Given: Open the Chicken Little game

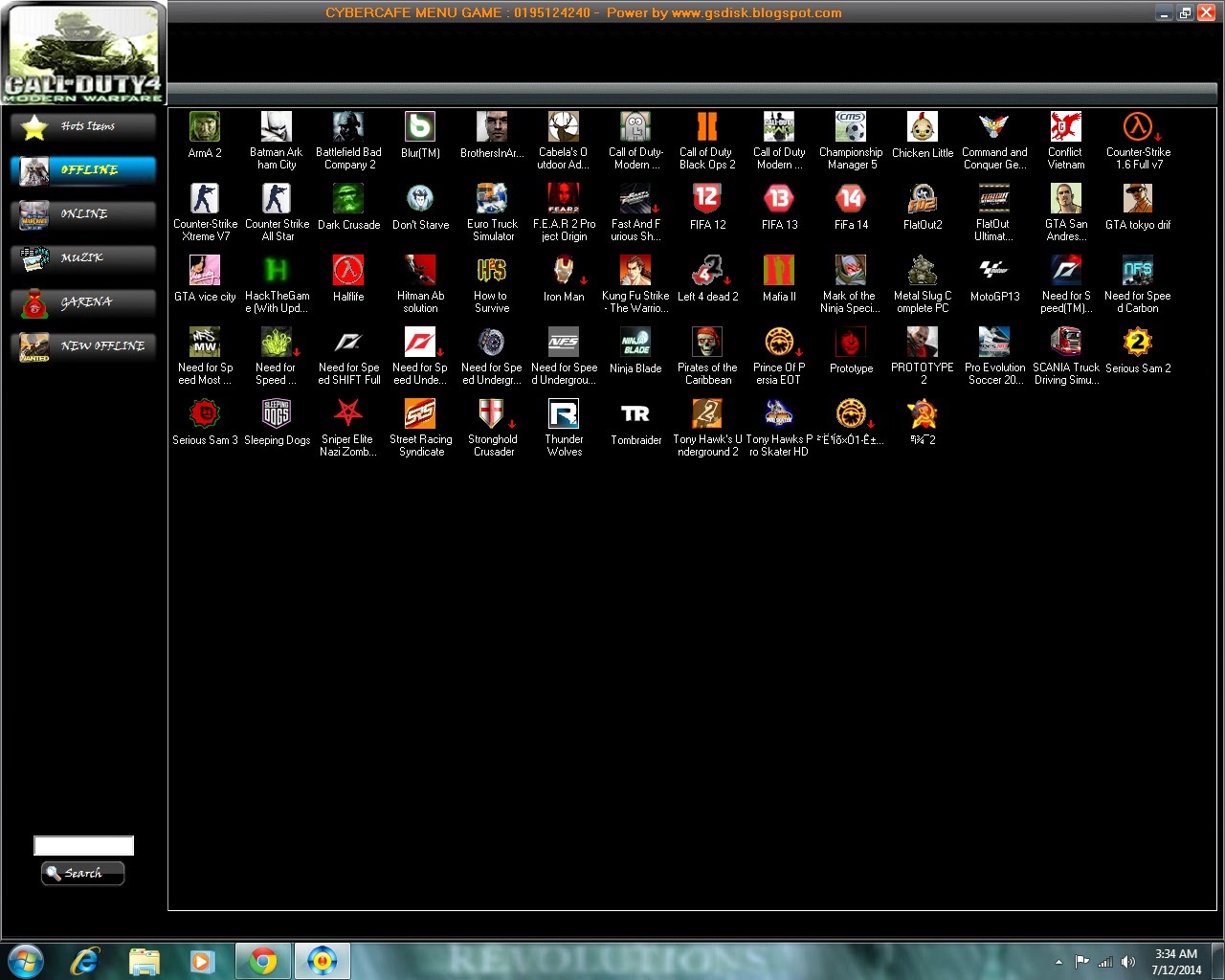Looking at the screenshot, I should click(923, 126).
